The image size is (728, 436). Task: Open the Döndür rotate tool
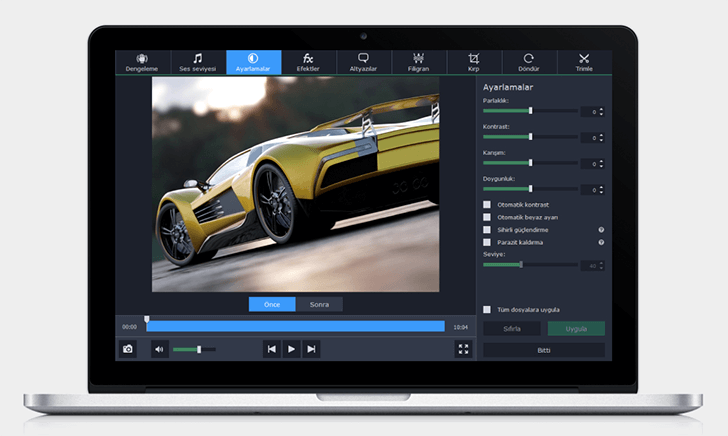pos(529,62)
